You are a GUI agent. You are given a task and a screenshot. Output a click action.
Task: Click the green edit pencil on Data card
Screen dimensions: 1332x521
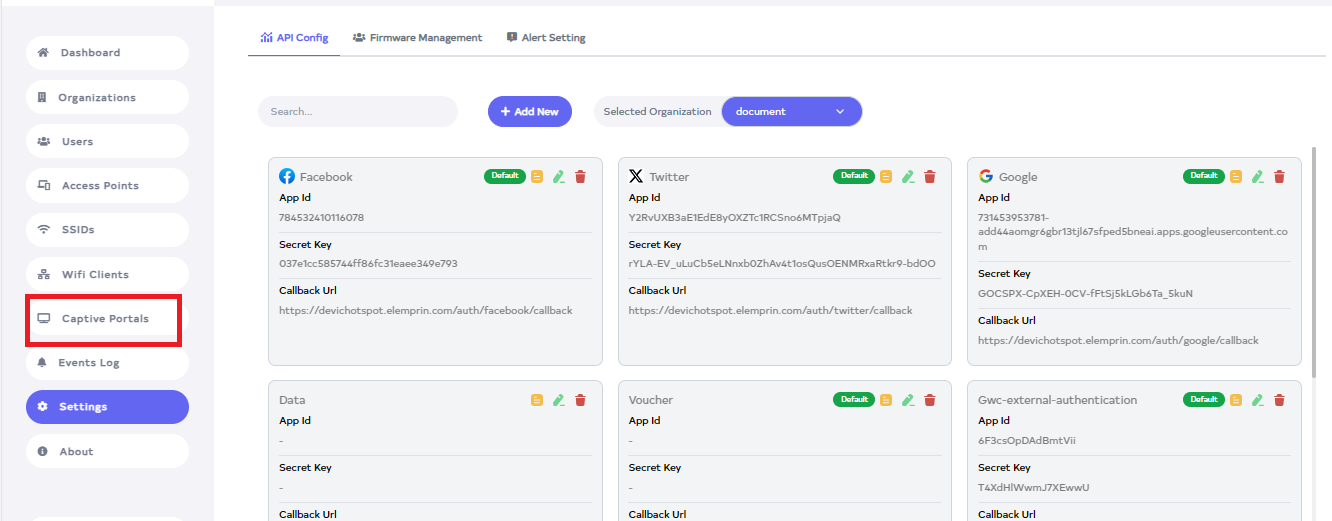pos(558,400)
